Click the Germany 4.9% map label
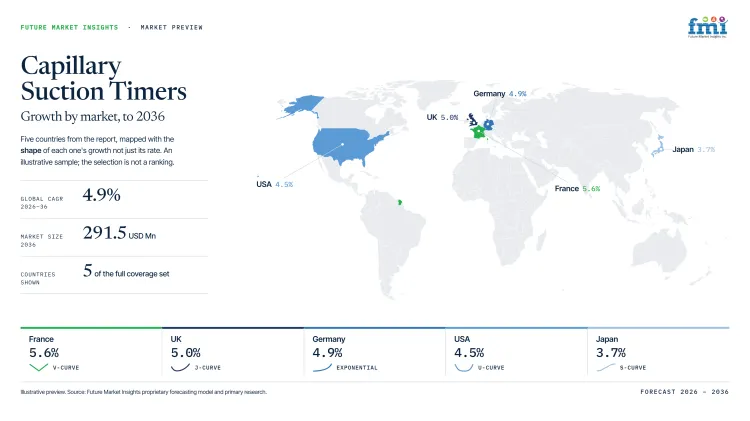Viewport: 750px width, 421px height. tap(500, 94)
